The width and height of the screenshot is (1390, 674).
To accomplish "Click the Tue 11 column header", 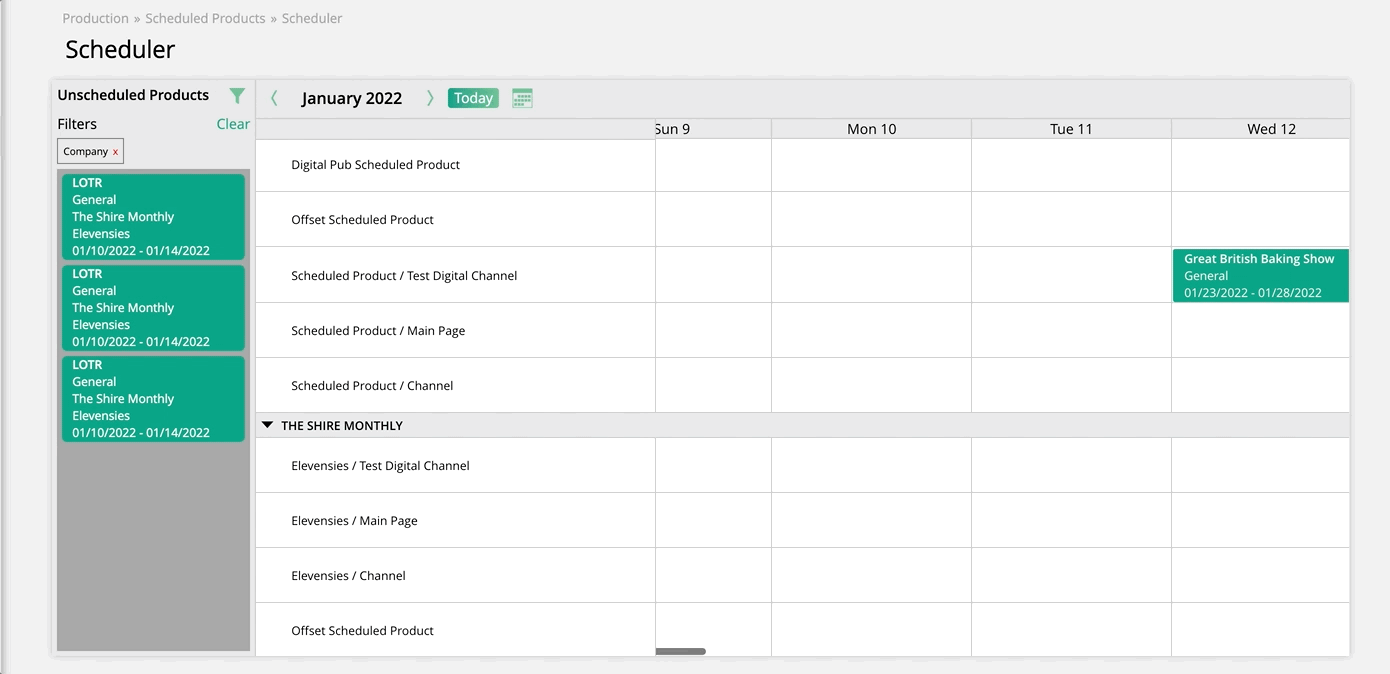I will (1071, 129).
